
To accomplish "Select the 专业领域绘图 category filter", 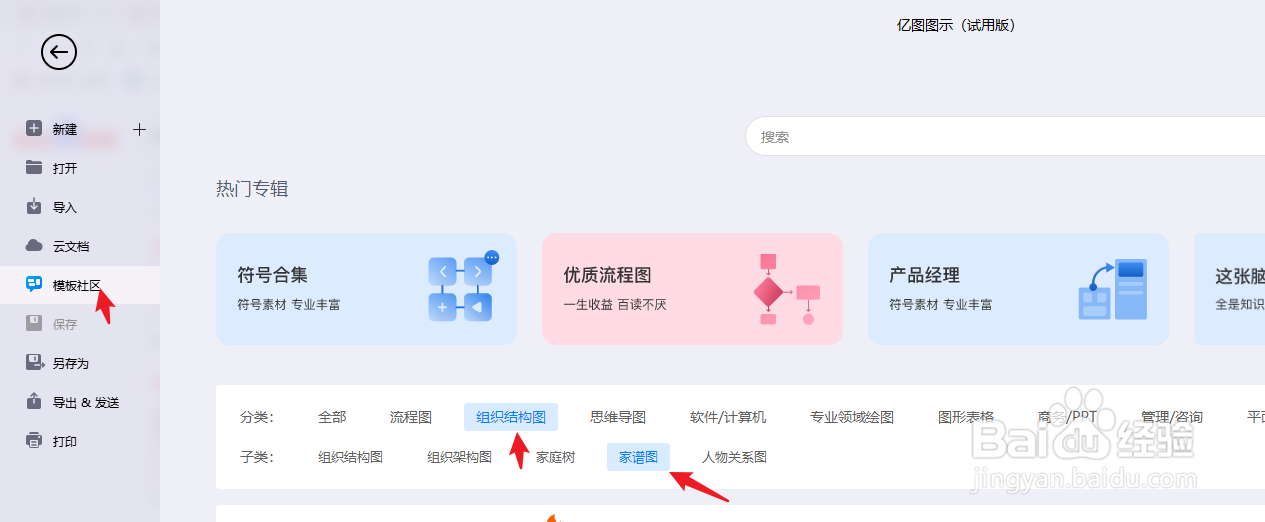I will 852,417.
